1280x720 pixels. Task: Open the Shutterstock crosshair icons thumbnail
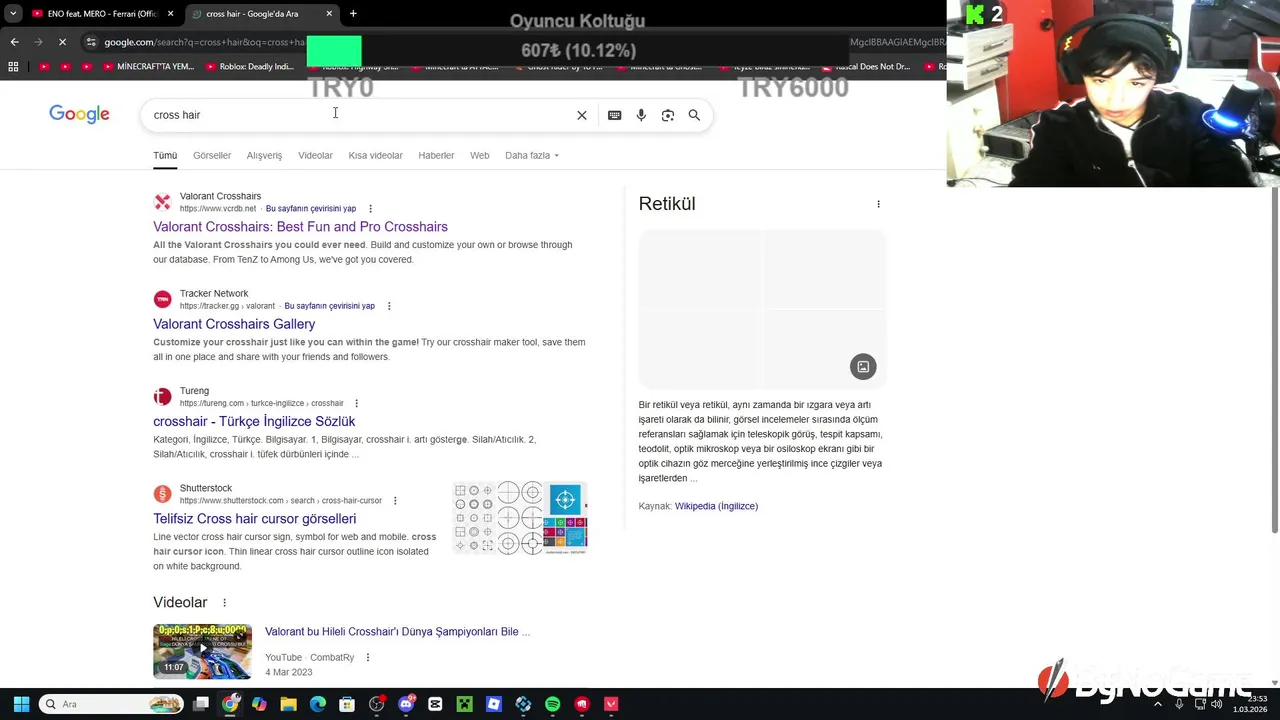(520, 518)
